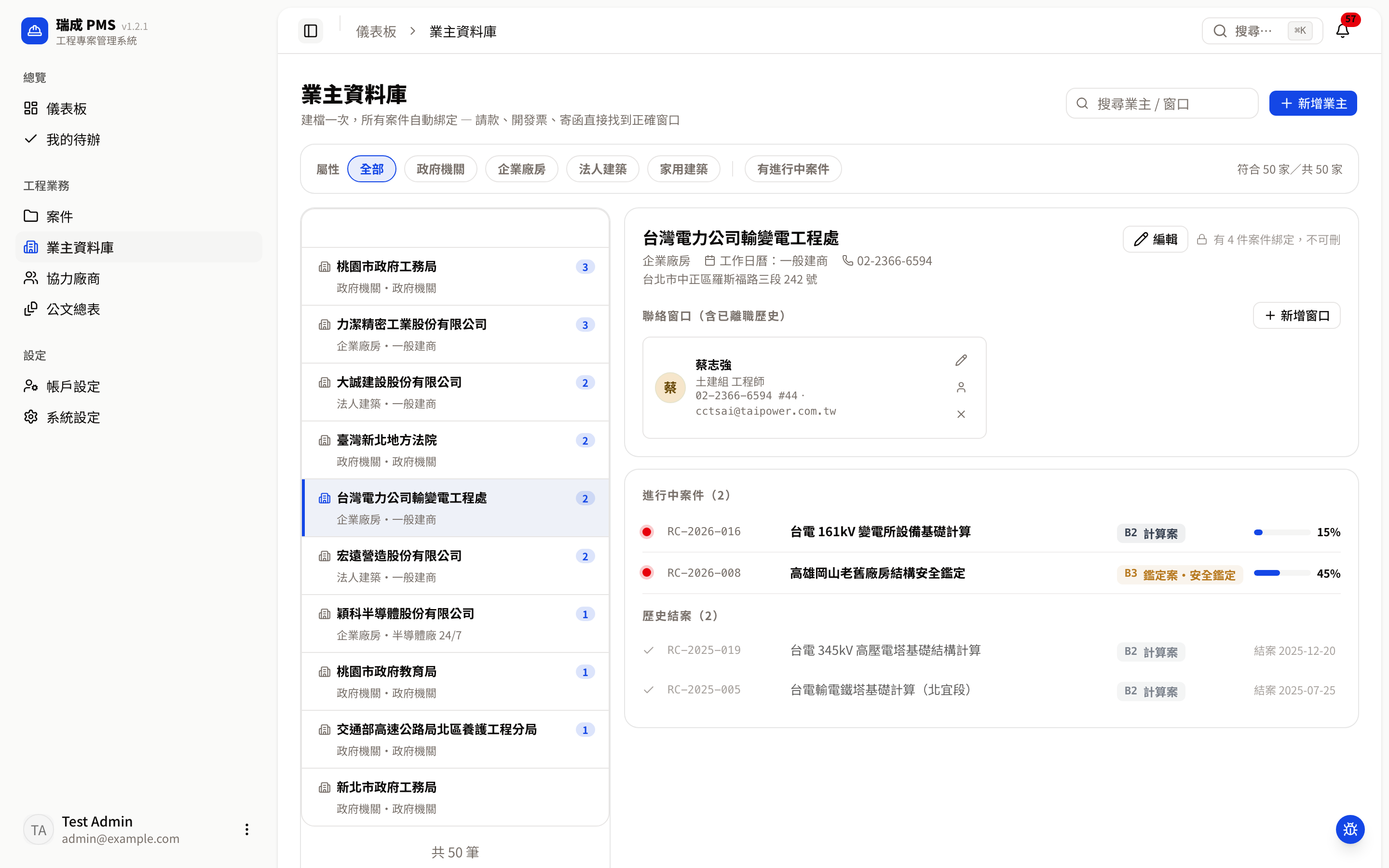This screenshot has width=1389, height=868.
Task: Click the bug debug floating button
Action: click(x=1350, y=829)
